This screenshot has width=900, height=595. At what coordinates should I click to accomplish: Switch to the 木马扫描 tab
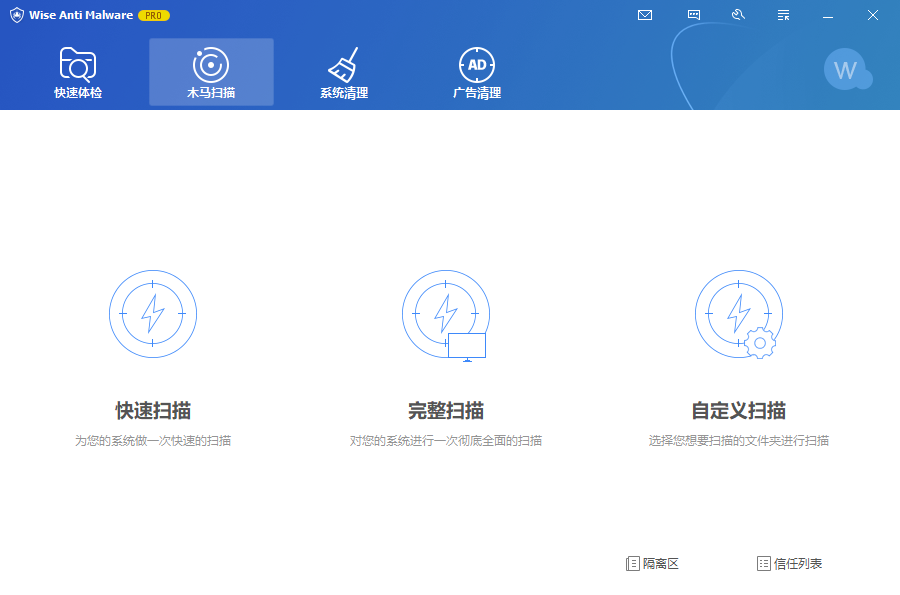click(211, 72)
